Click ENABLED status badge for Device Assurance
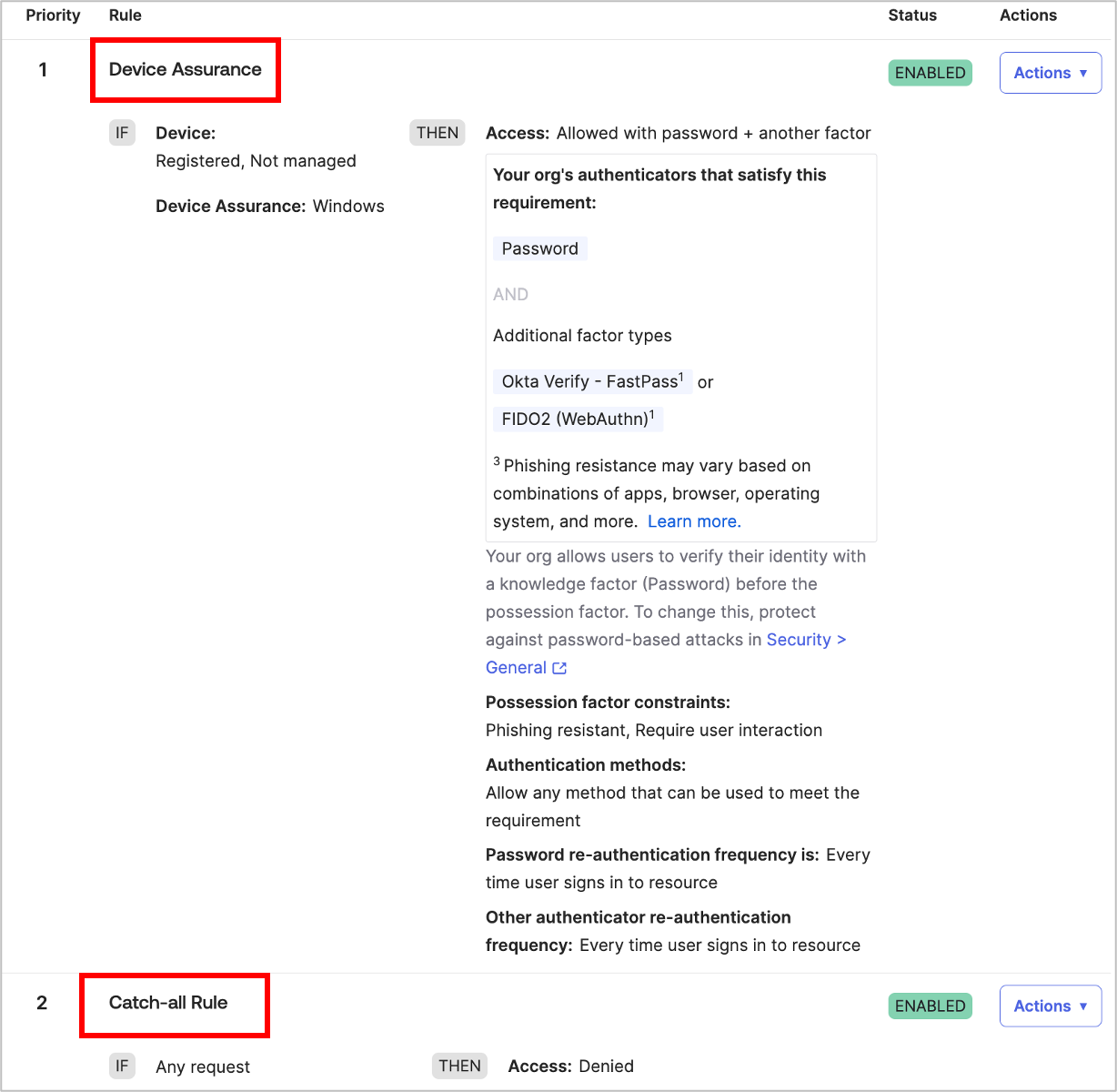The height and width of the screenshot is (1092, 1117). [x=930, y=73]
